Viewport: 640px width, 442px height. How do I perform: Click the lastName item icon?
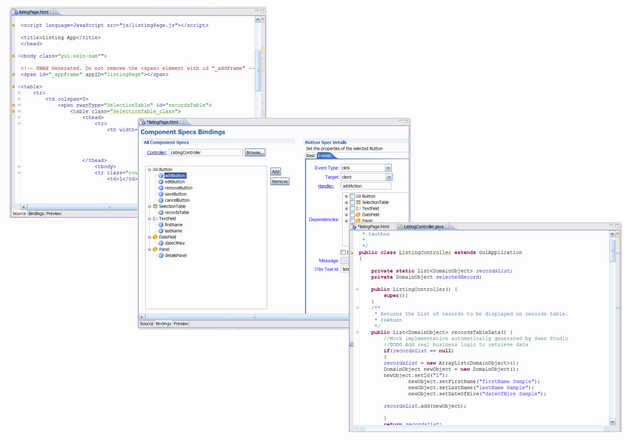(161, 231)
